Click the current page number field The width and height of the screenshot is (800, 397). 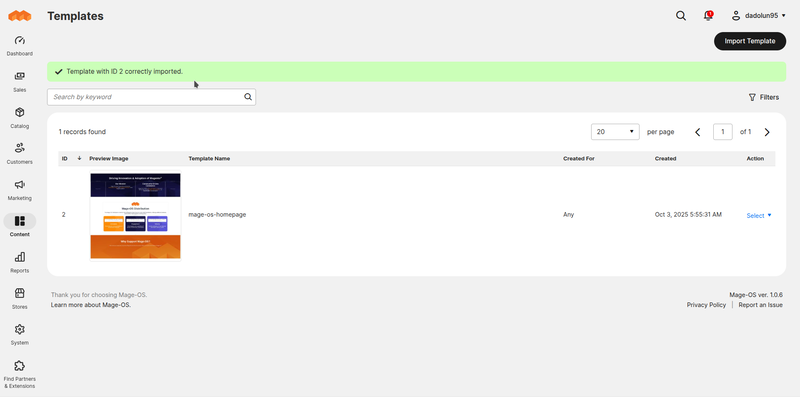click(722, 132)
